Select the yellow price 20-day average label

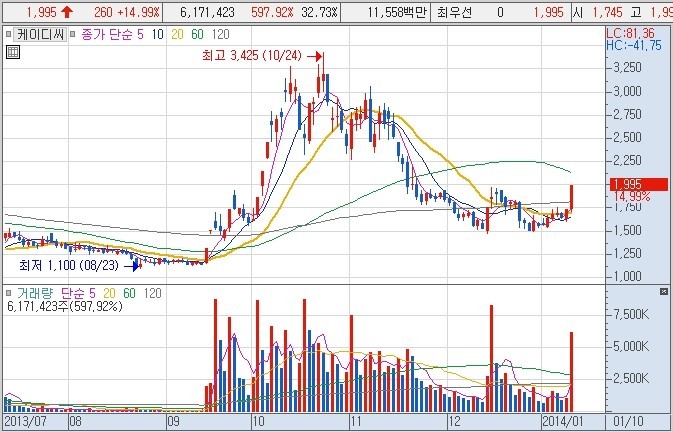(x=177, y=34)
